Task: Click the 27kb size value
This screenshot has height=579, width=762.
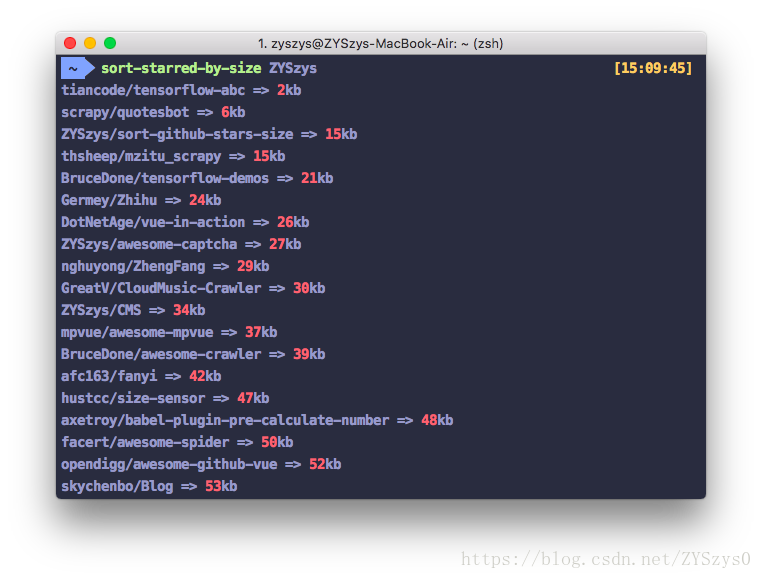Action: pyautogui.click(x=285, y=244)
